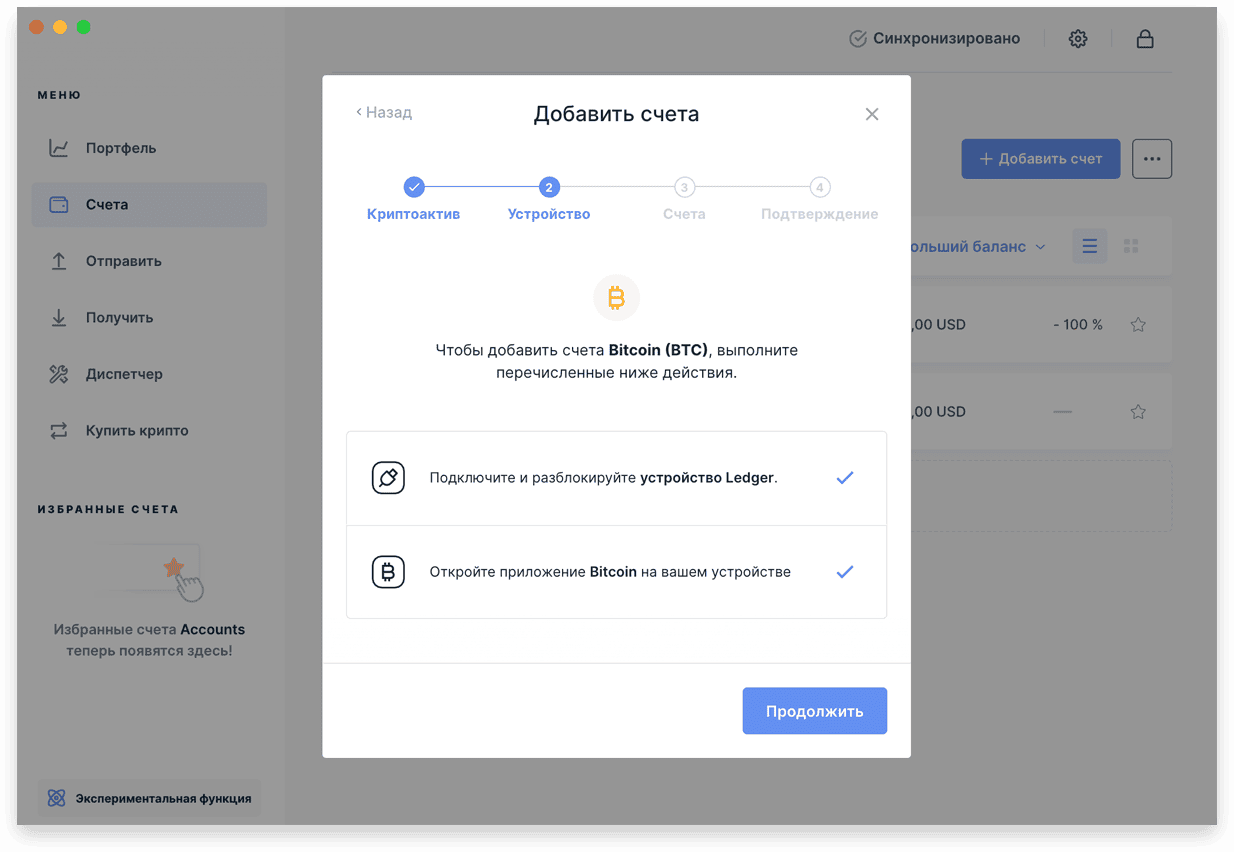Click the macOS yellow minimize button
Image resolution: width=1234 pixels, height=852 pixels.
60,27
